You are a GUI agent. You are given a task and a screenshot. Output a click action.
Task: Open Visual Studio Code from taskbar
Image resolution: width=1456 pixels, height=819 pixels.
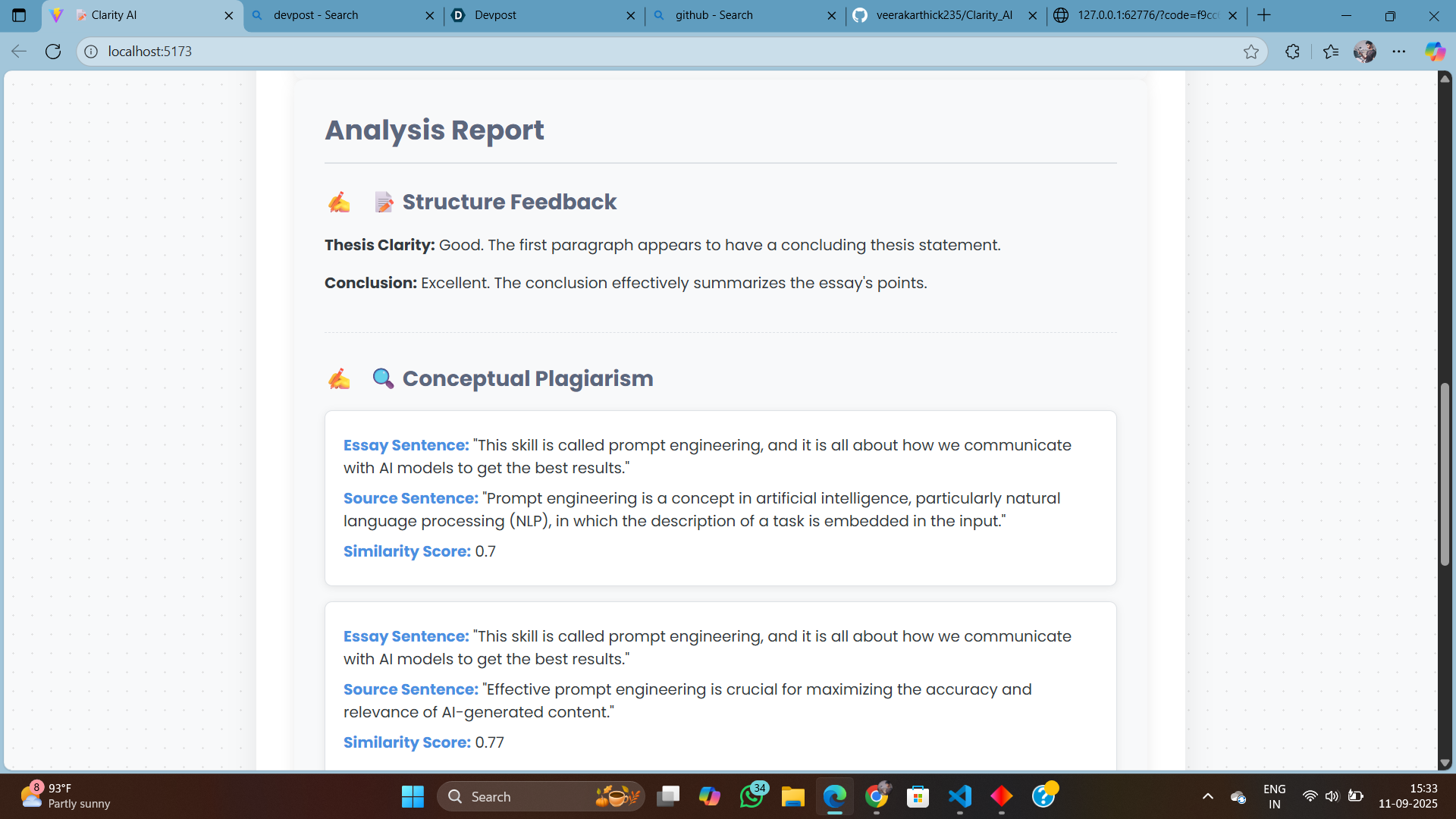coord(960,796)
